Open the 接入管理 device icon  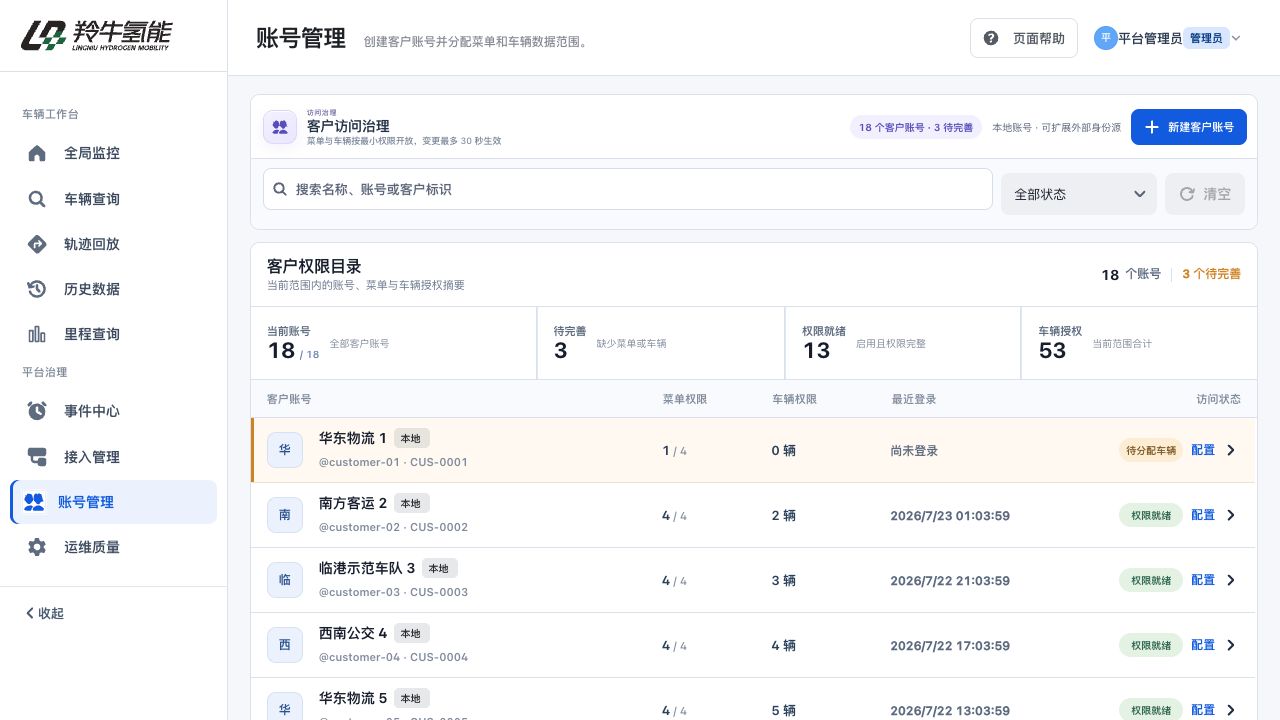[37, 457]
